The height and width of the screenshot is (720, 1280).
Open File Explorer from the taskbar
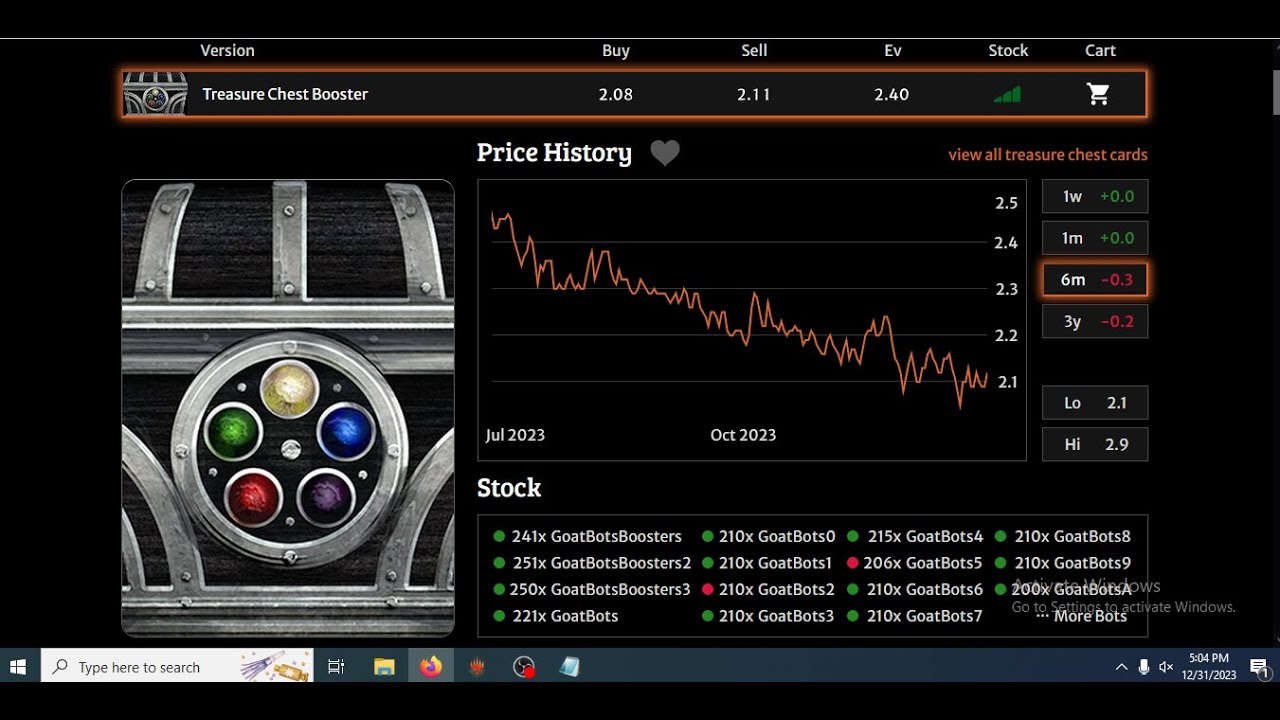click(384, 667)
